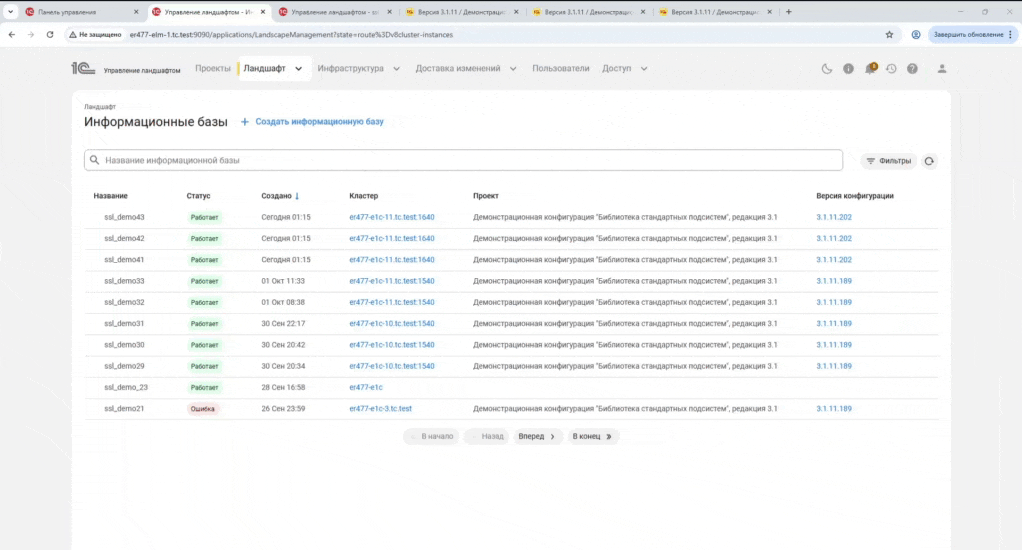Screen dimensions: 1022x550
Task: Go forward in browser
Action: 31,35
